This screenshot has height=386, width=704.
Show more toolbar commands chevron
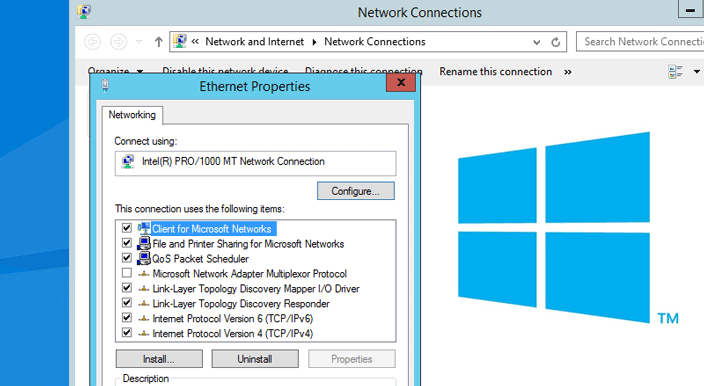568,72
